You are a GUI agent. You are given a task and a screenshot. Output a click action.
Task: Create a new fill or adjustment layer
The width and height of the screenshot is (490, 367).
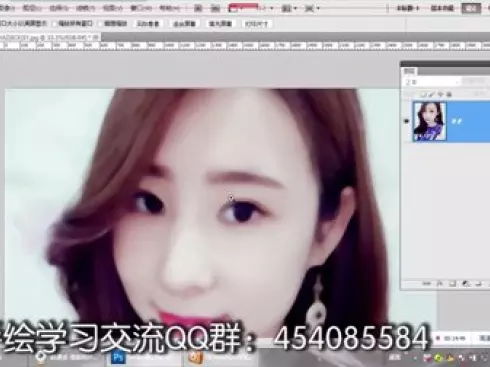(466, 284)
